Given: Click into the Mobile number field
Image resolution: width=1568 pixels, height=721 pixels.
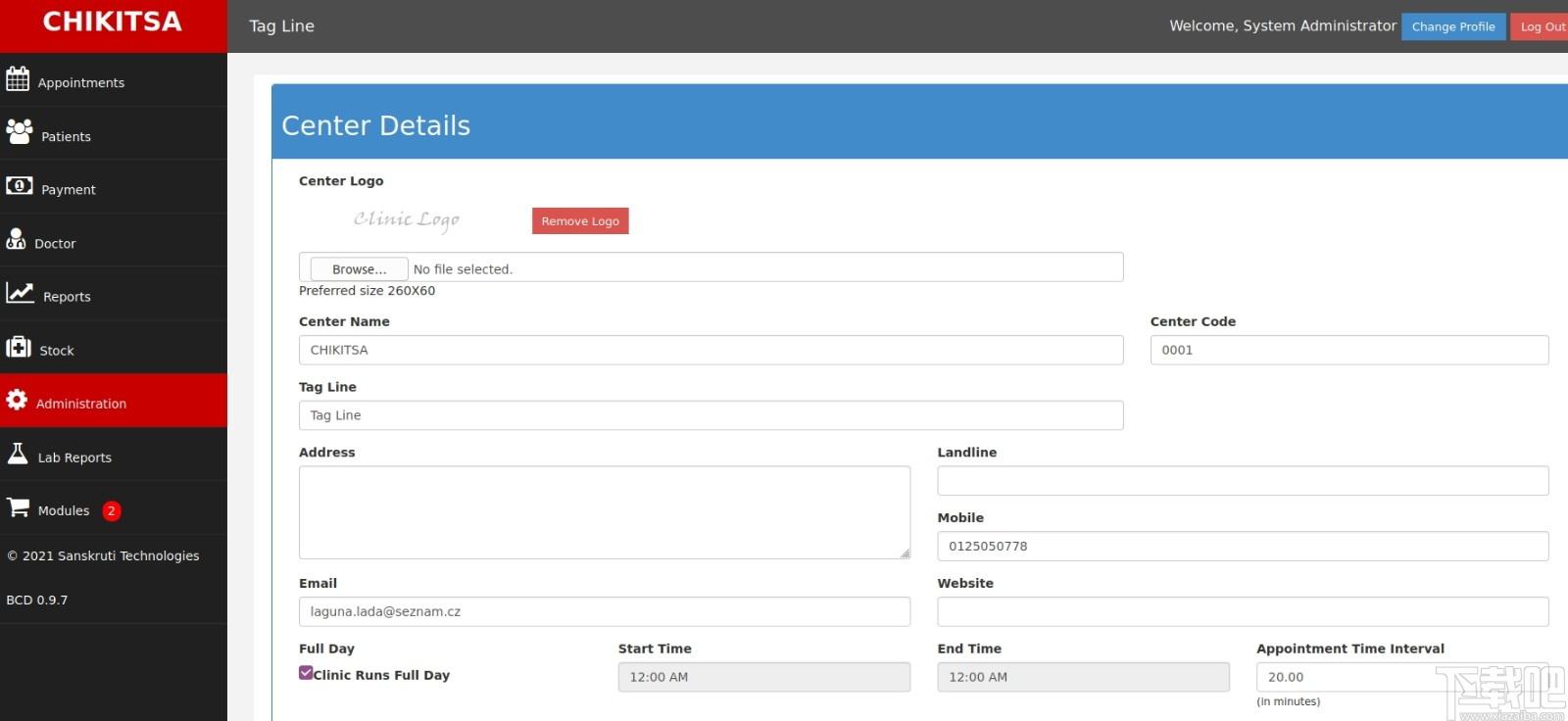Looking at the screenshot, I should tap(1243, 547).
